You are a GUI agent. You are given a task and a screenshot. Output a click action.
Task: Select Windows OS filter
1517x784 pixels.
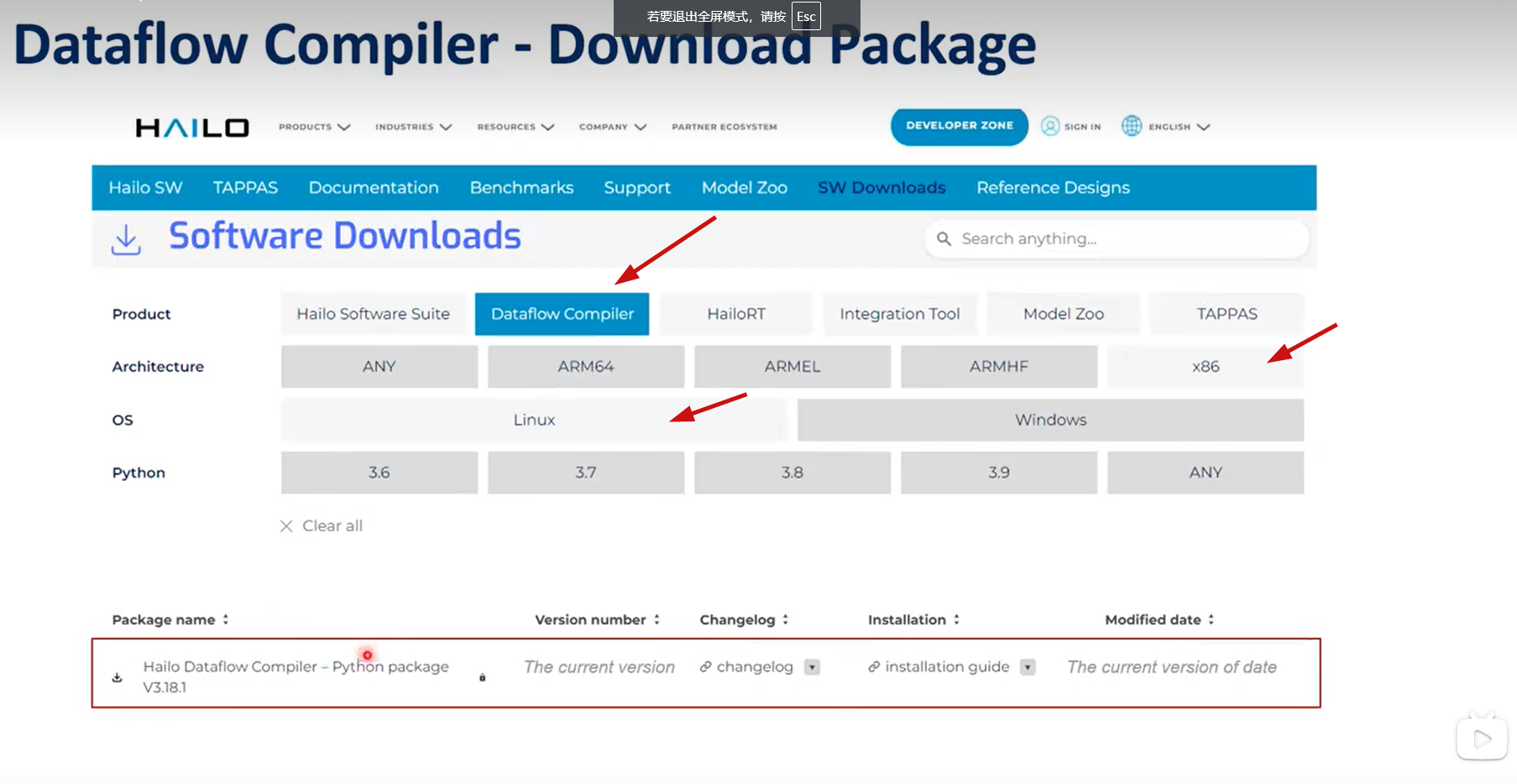[x=1050, y=420]
